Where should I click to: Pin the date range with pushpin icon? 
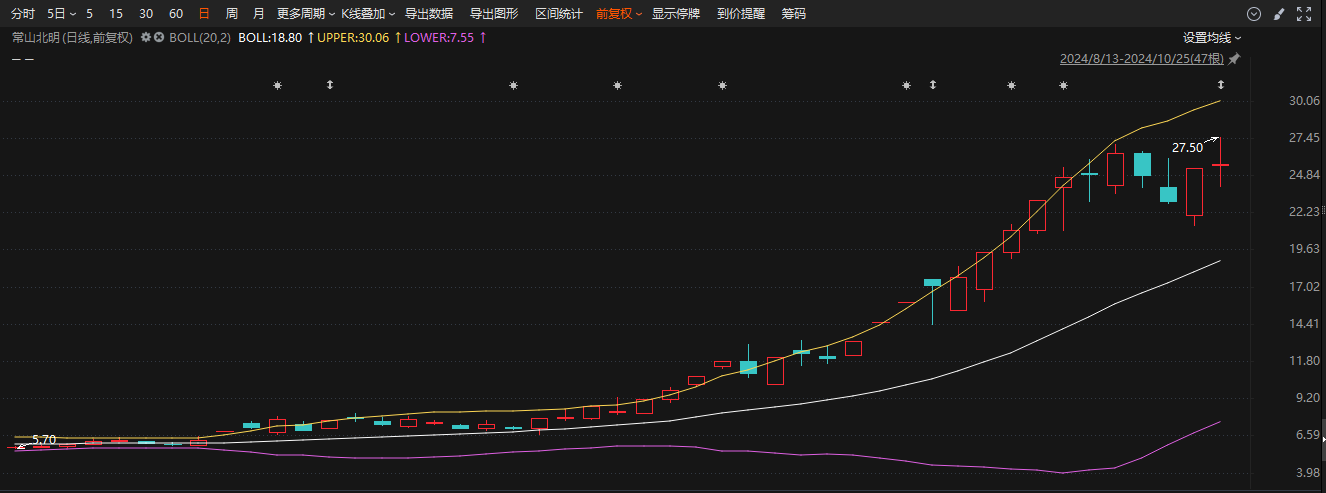point(1234,59)
